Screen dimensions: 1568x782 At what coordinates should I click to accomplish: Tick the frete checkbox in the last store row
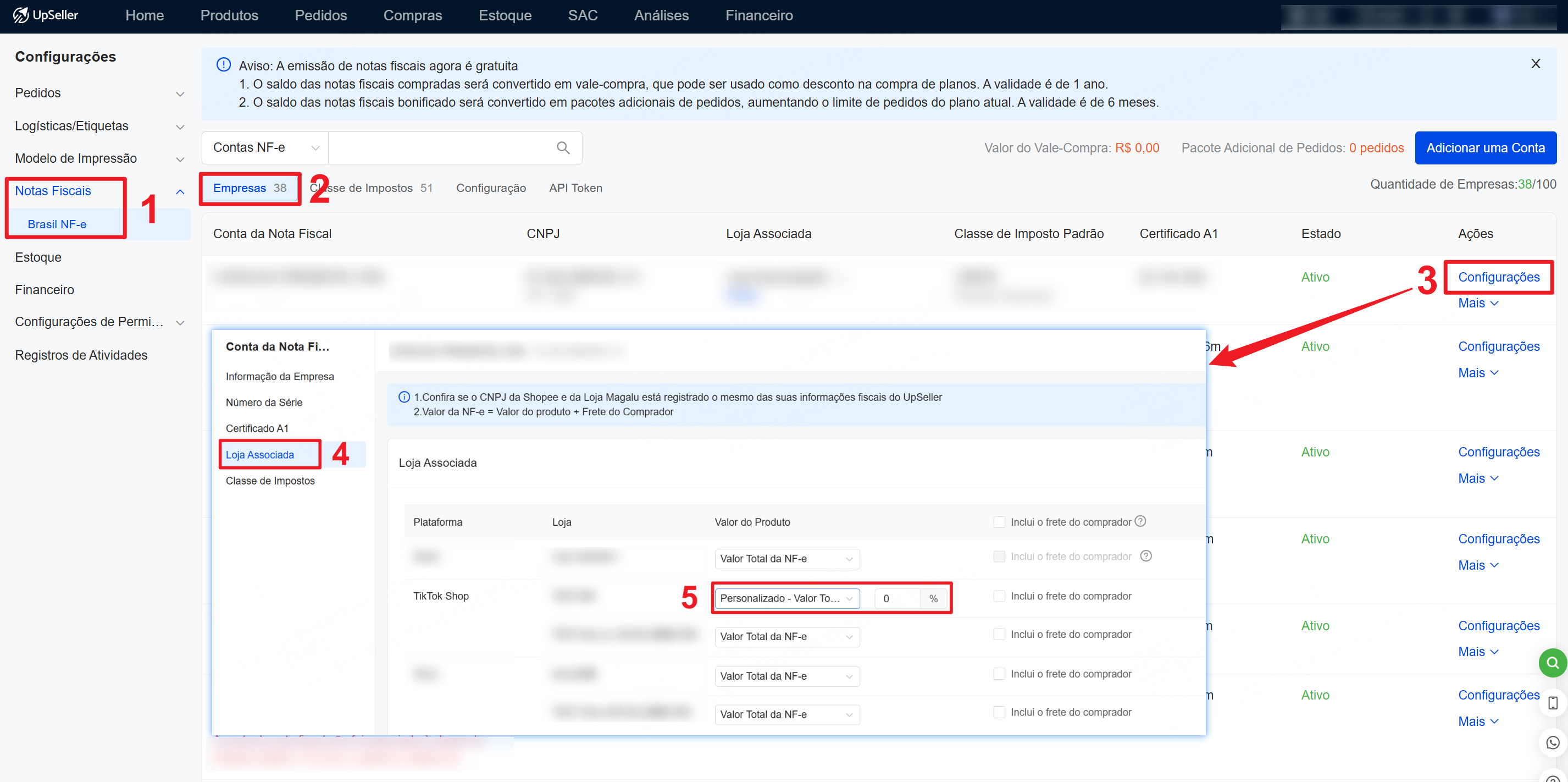pyautogui.click(x=999, y=712)
